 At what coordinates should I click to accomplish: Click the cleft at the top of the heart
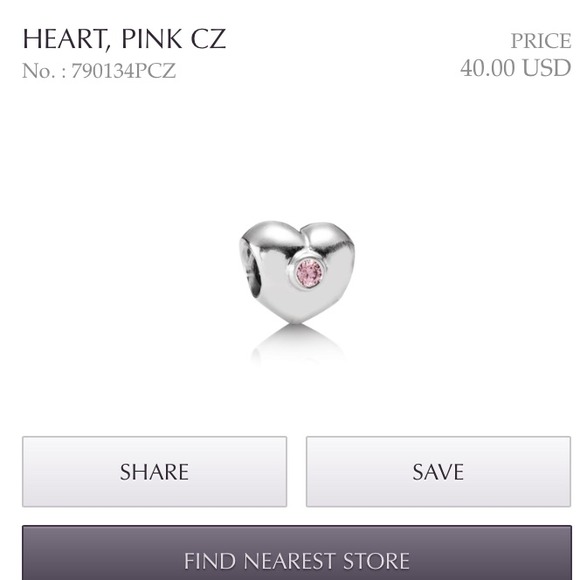click(303, 233)
